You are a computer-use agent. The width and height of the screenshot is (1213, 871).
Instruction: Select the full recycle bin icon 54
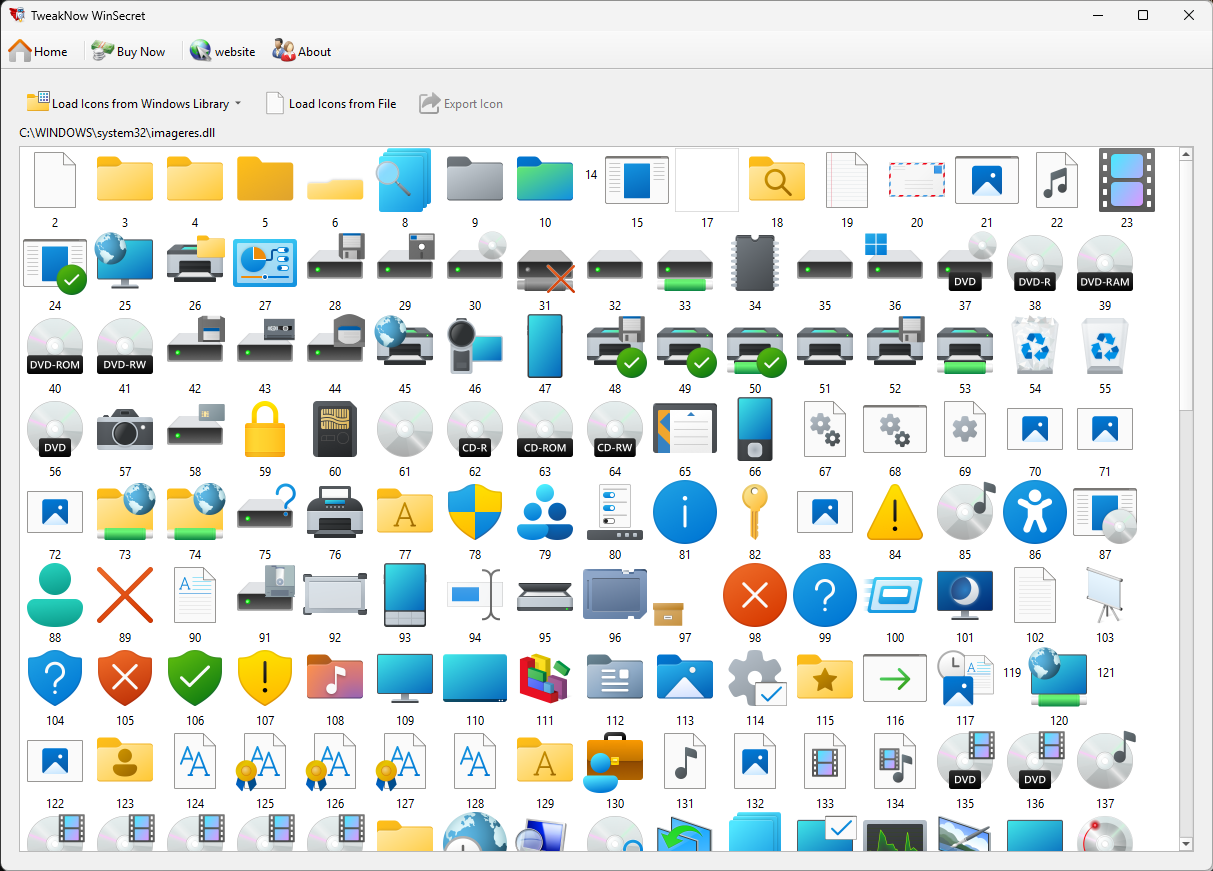click(1035, 346)
